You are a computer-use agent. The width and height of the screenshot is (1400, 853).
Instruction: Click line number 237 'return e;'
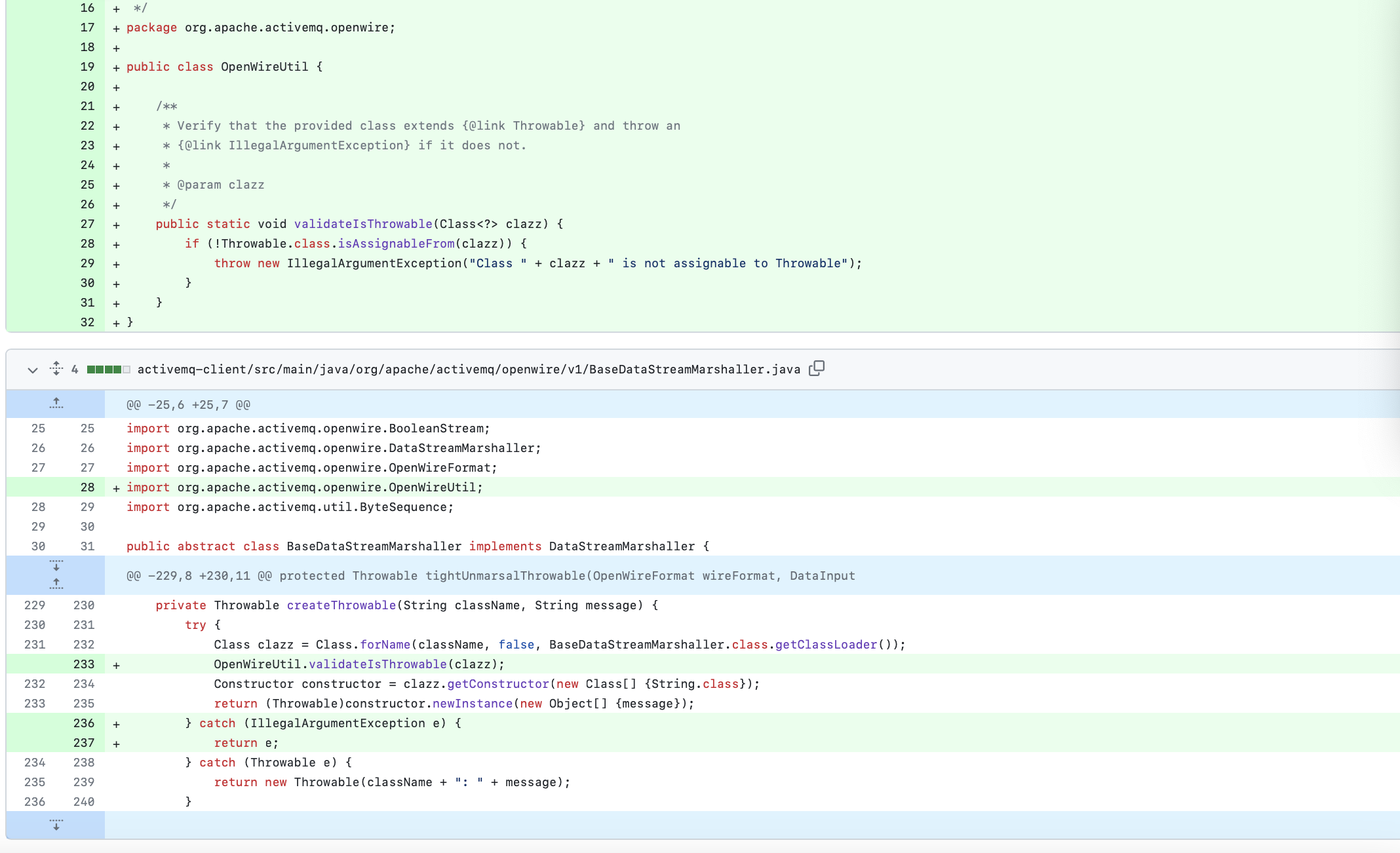tap(84, 743)
